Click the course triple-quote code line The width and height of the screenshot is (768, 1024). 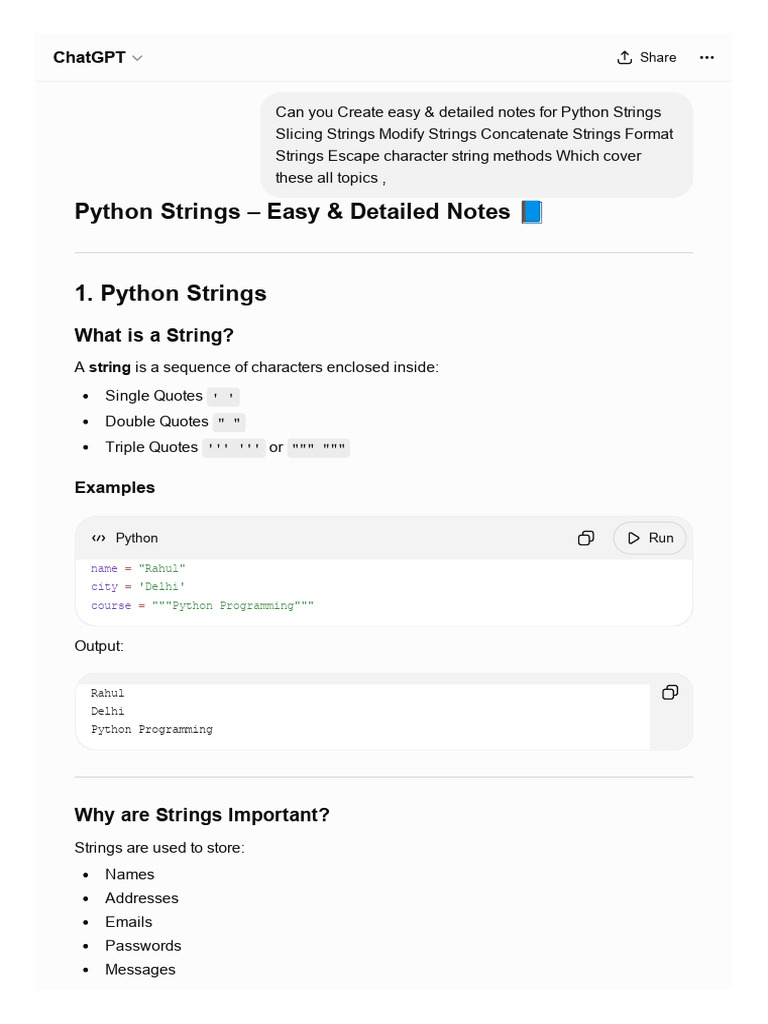click(x=202, y=605)
